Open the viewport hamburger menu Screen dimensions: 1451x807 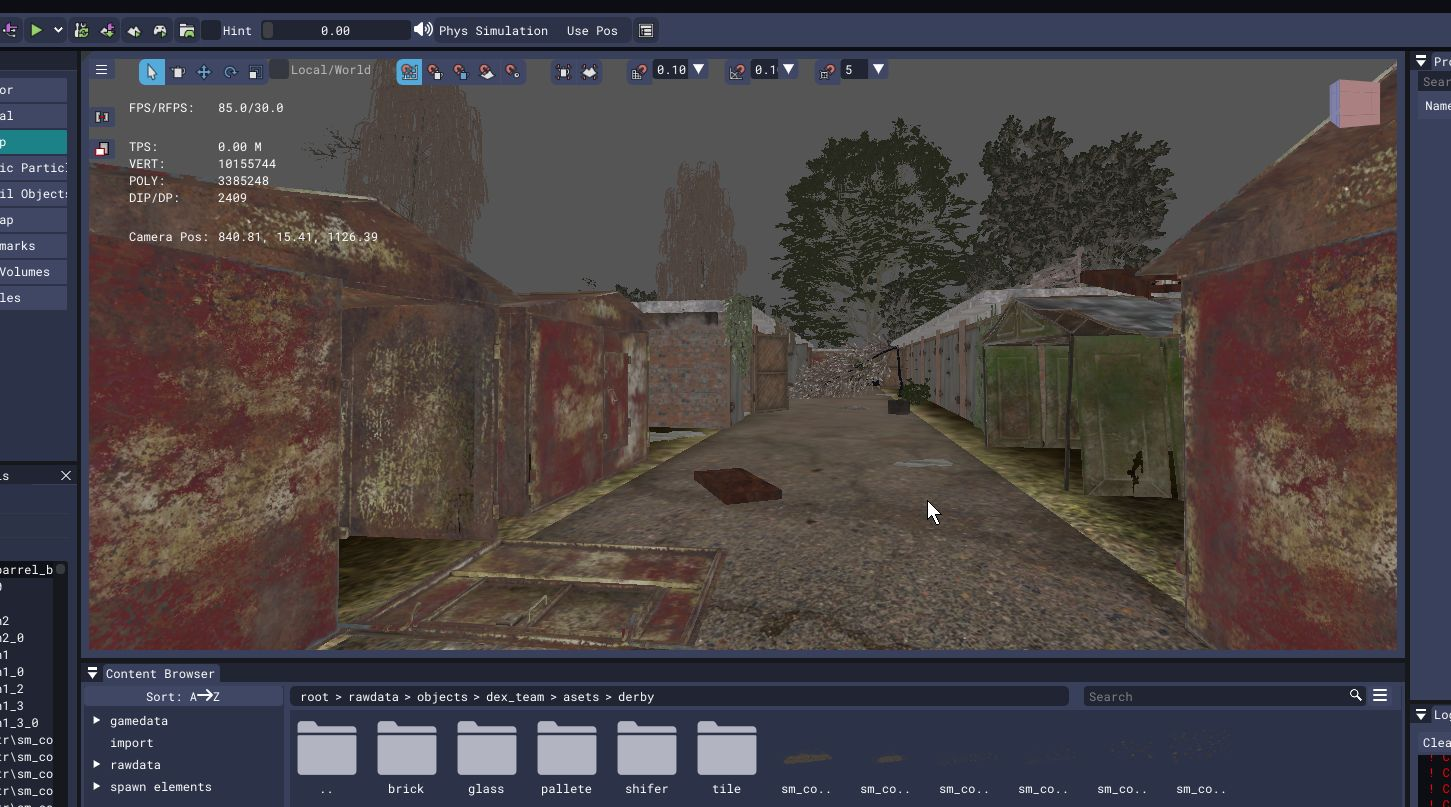[x=101, y=70]
